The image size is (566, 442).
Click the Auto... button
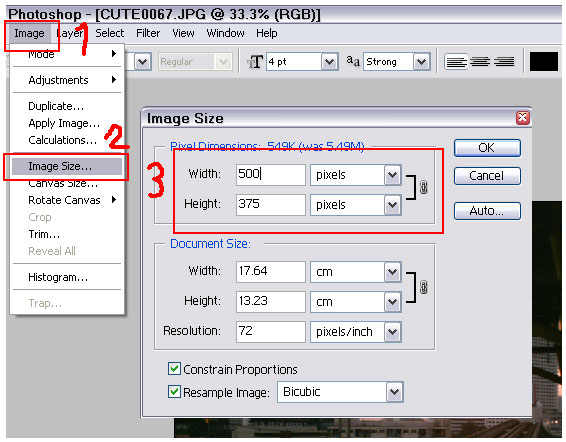point(487,211)
